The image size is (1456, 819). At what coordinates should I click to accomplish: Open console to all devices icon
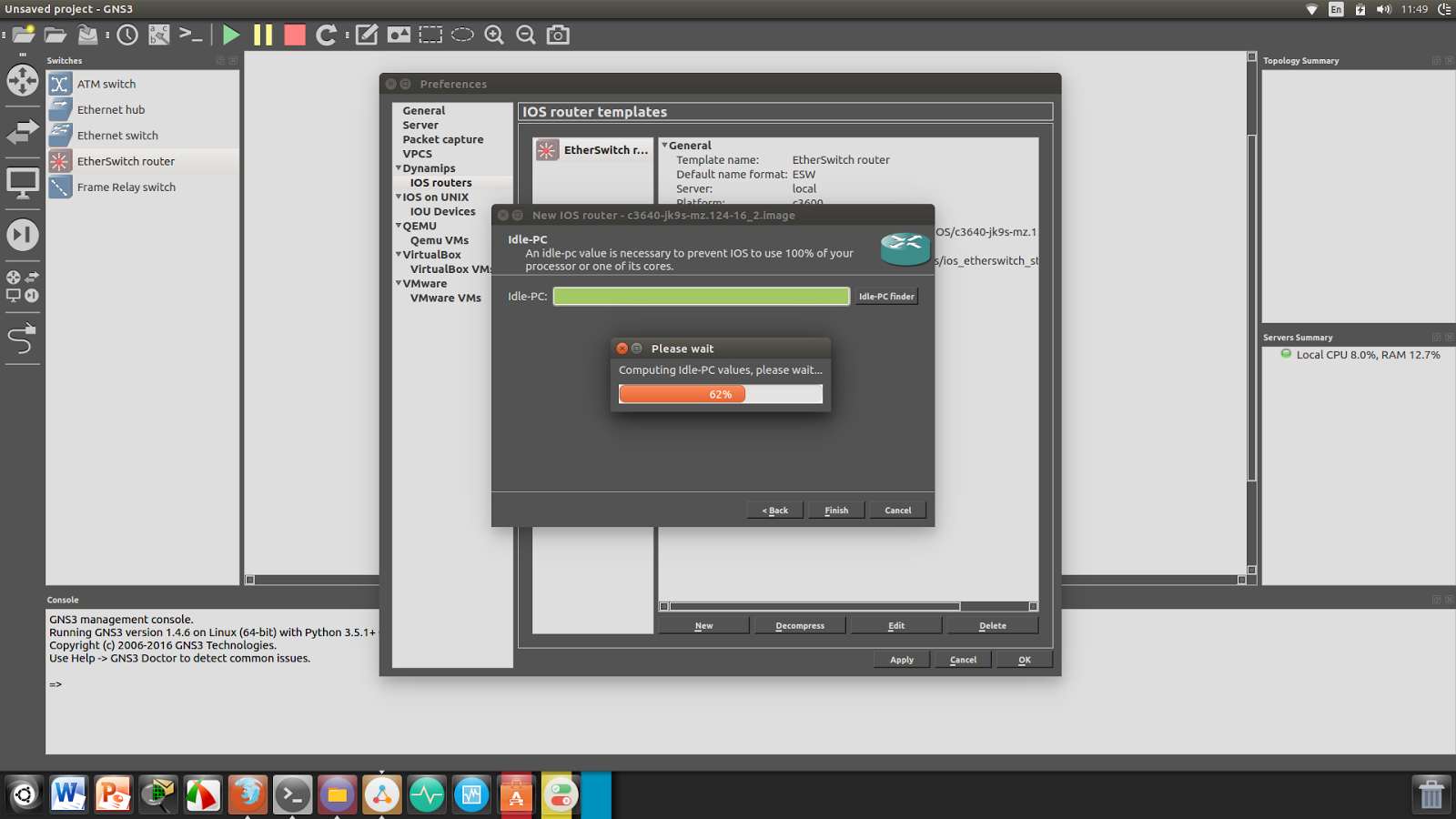(190, 35)
